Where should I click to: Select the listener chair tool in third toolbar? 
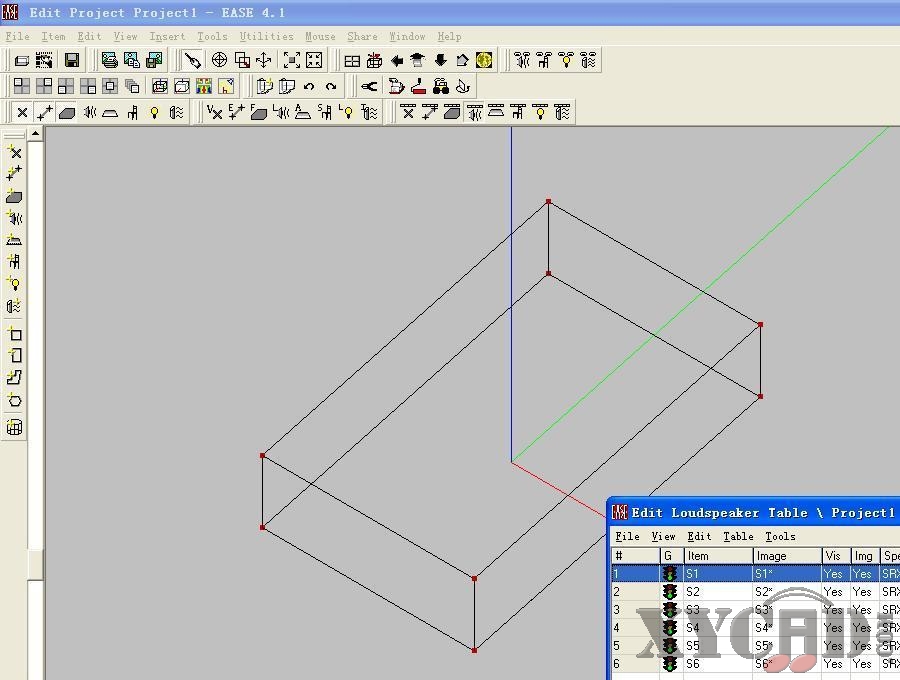tap(133, 112)
